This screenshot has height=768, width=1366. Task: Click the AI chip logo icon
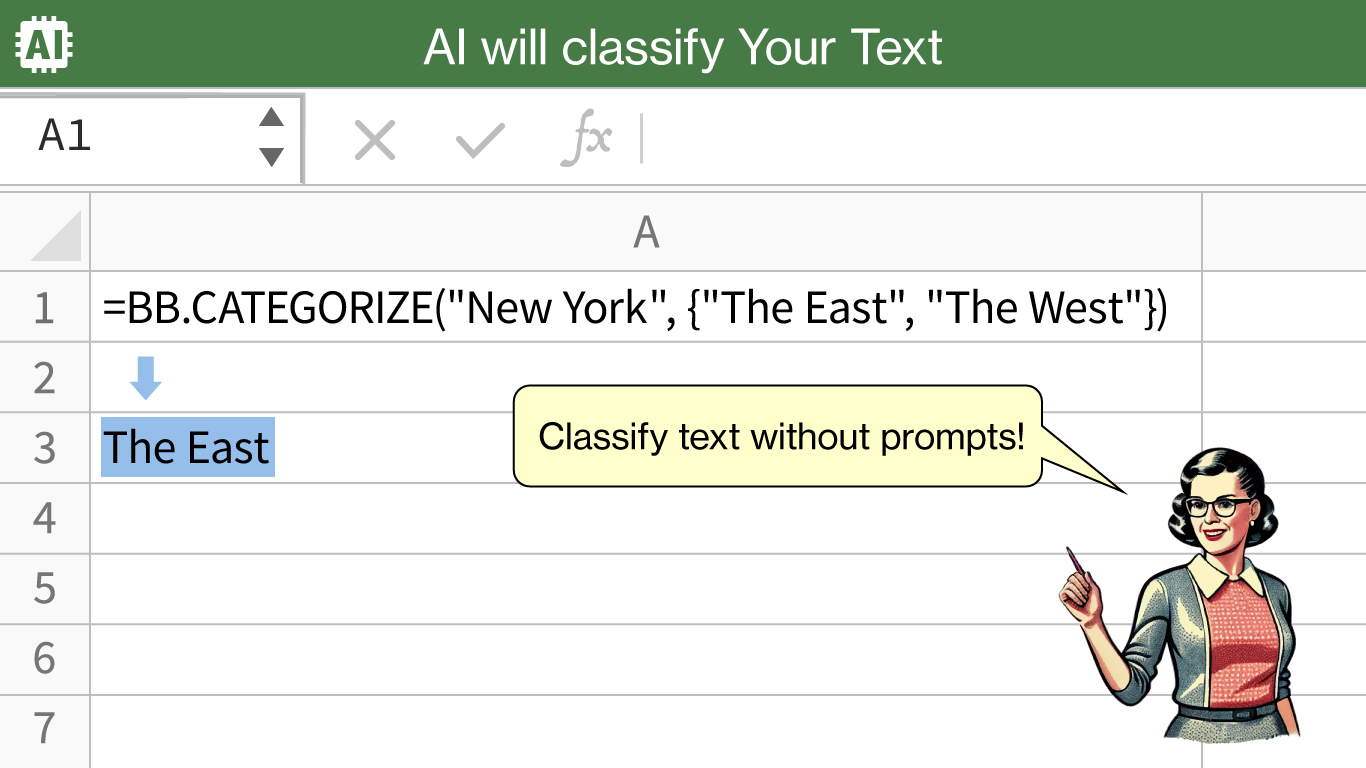tap(45, 44)
